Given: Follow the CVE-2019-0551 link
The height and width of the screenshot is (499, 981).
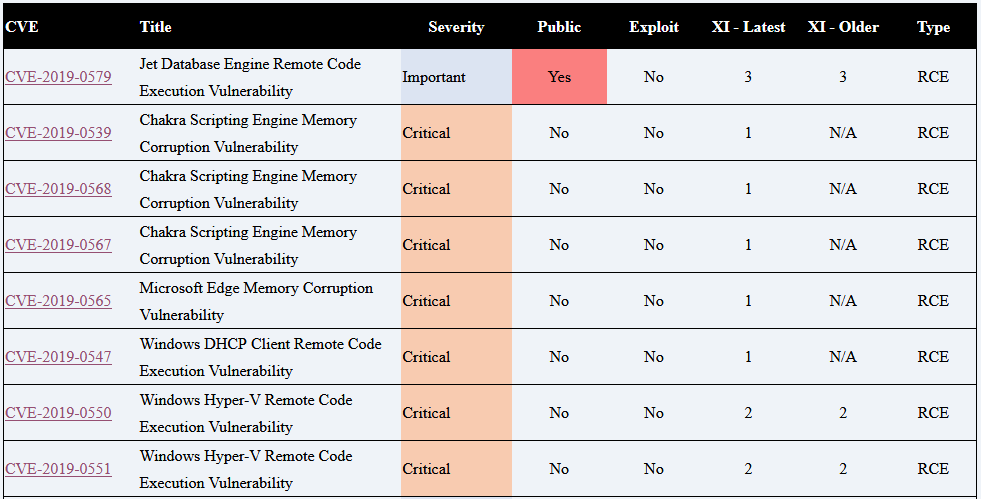Looking at the screenshot, I should tap(58, 469).
